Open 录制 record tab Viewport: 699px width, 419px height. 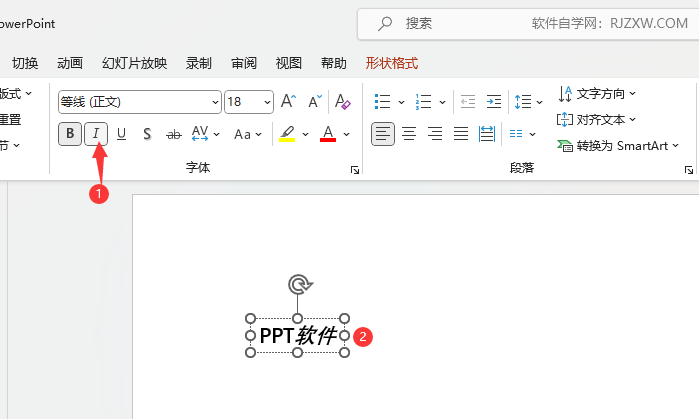199,63
